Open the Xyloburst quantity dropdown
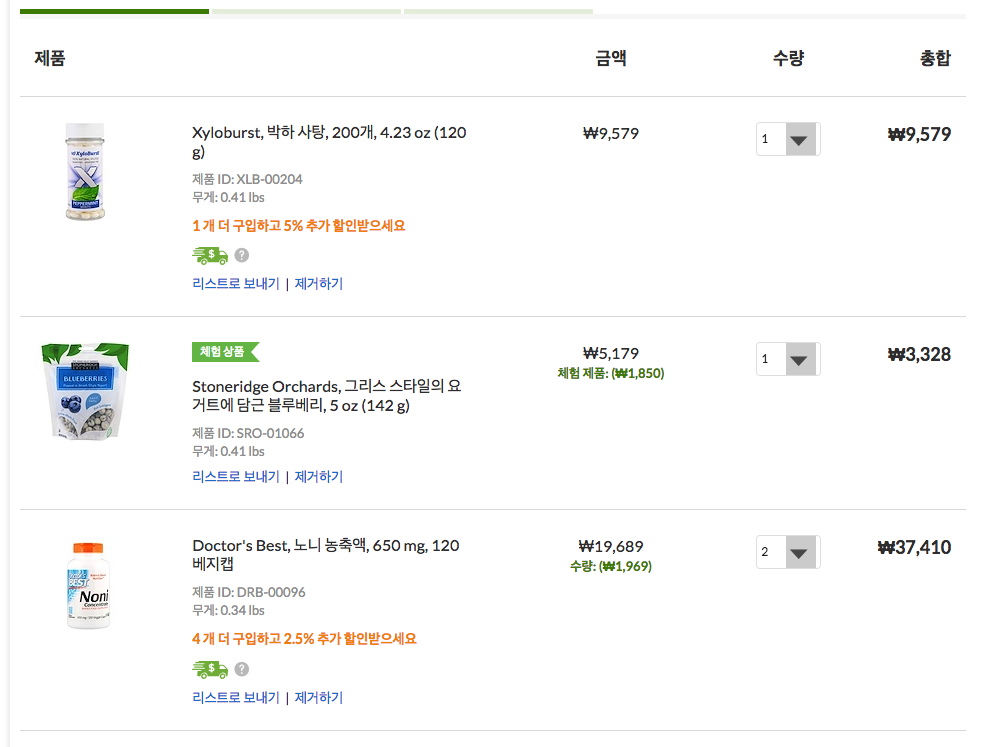The height and width of the screenshot is (747, 984). (788, 139)
